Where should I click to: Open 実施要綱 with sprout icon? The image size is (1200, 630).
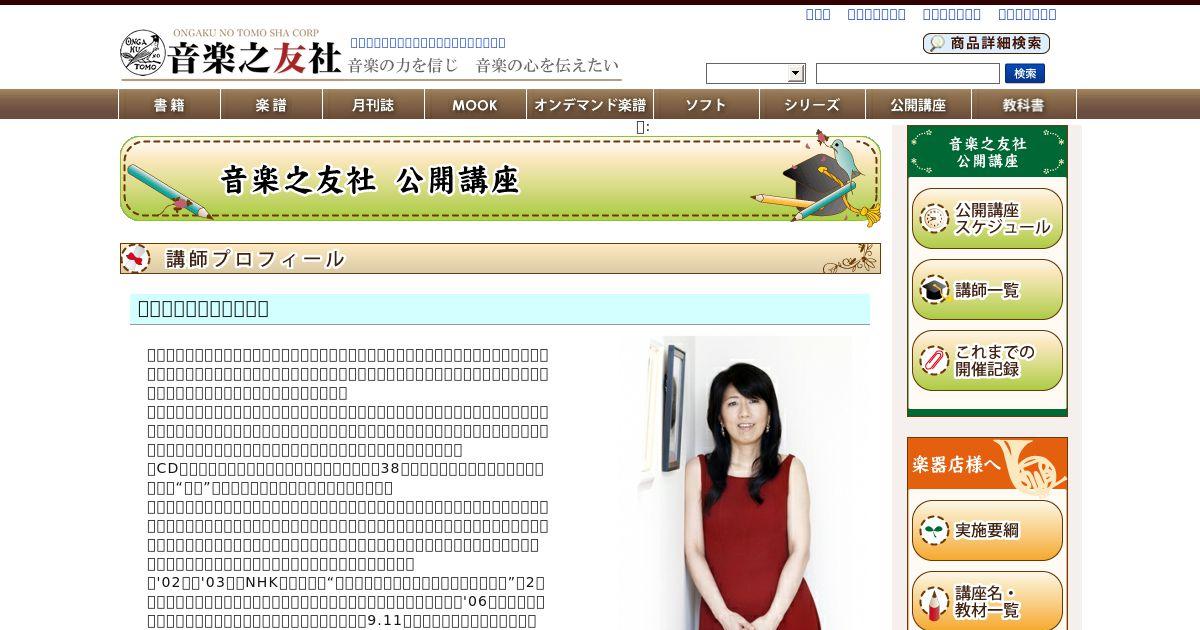[987, 530]
